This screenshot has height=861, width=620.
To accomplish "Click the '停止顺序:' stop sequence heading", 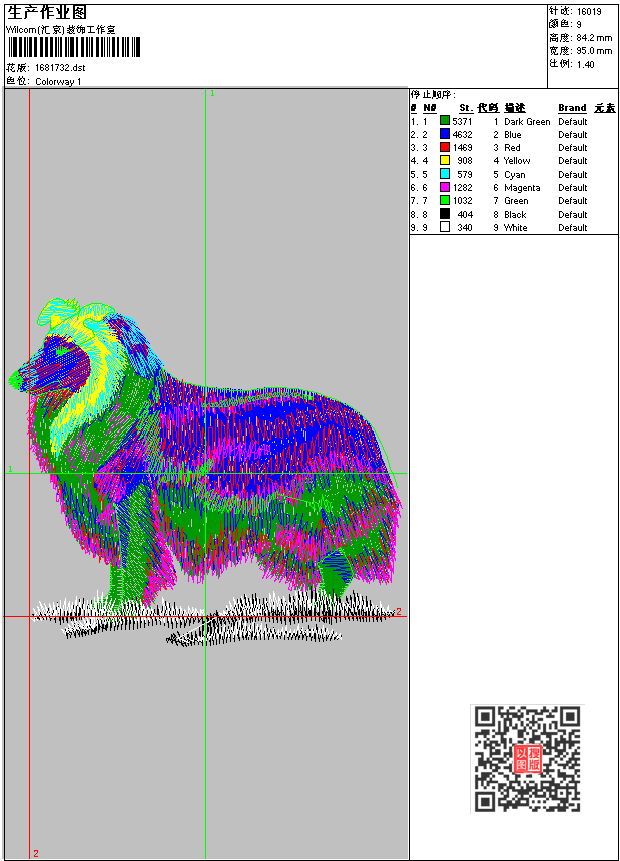I will pos(433,94).
